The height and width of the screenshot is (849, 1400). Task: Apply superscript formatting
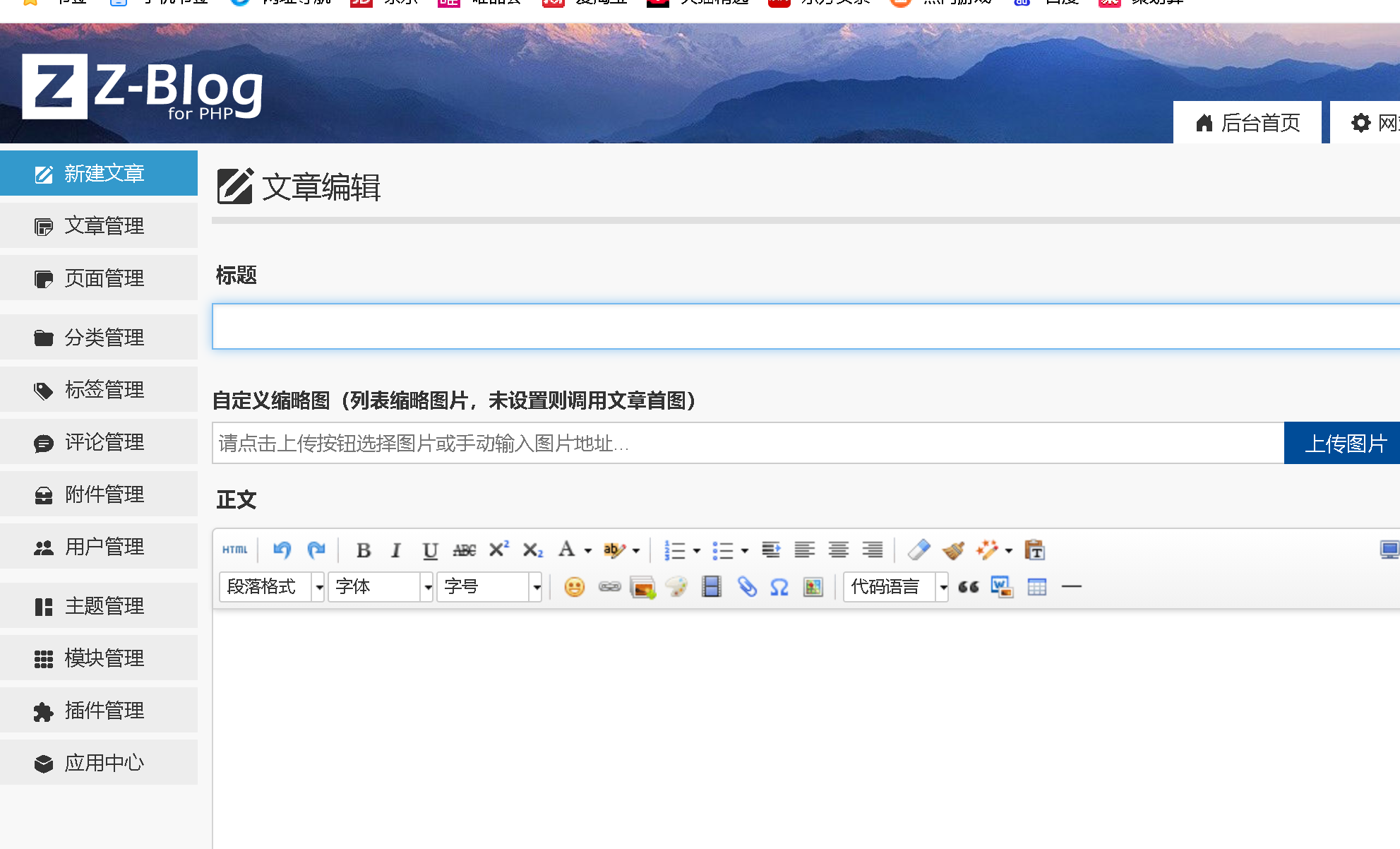[498, 550]
